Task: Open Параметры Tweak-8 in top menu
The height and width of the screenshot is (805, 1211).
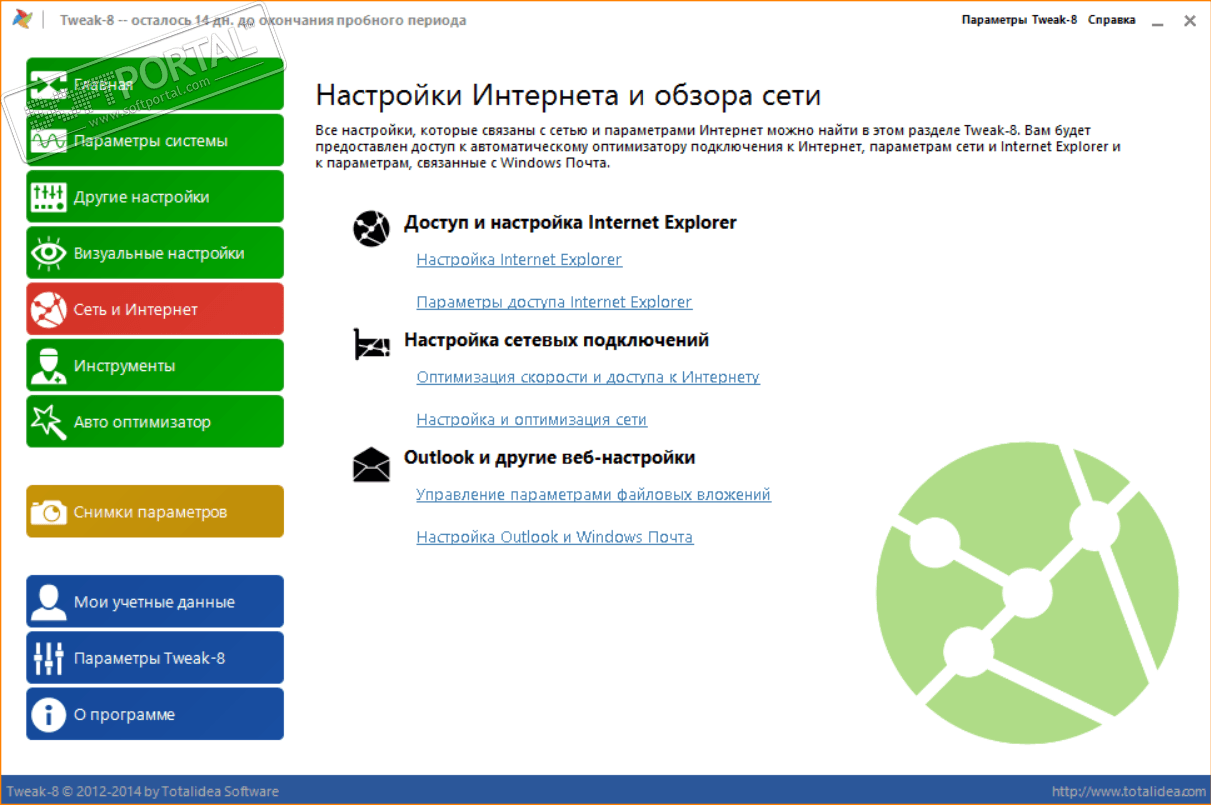Action: coord(1019,20)
